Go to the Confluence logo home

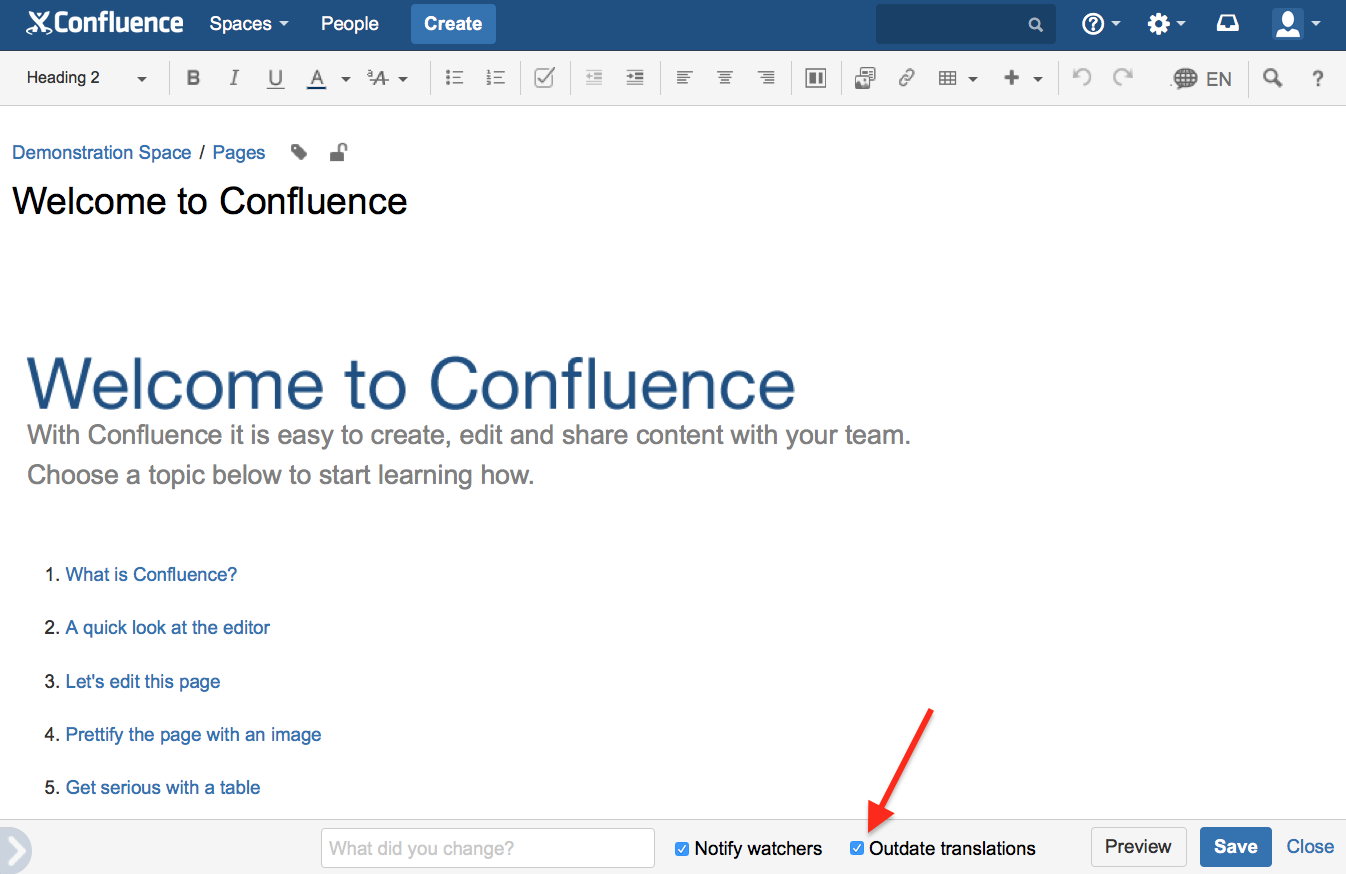(x=105, y=23)
